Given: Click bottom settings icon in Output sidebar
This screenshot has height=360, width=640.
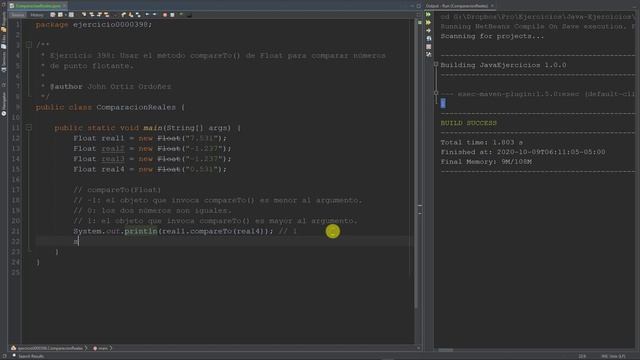Looking at the screenshot, I should pyautogui.click(x=429, y=54).
